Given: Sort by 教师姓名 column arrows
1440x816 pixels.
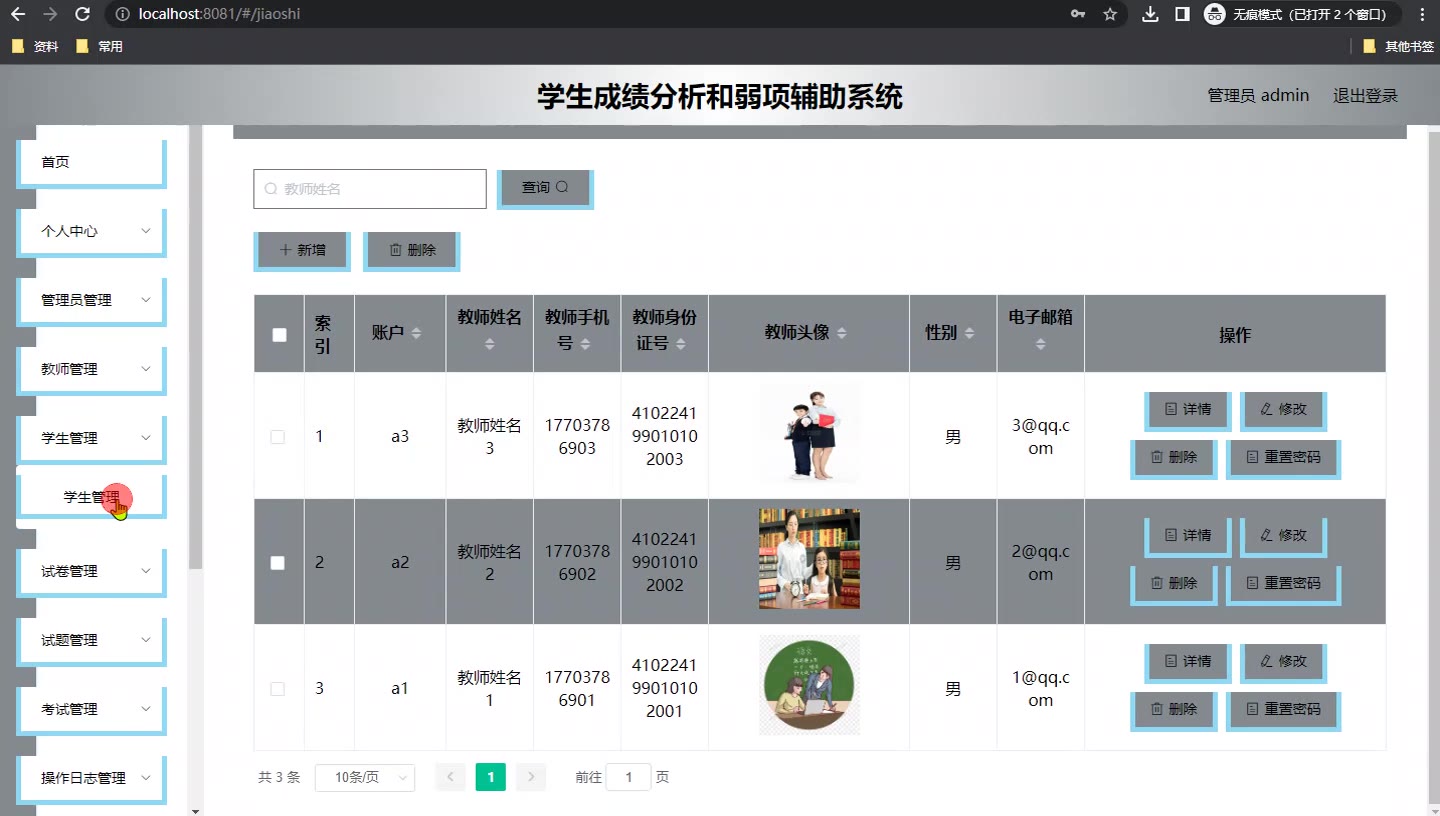Looking at the screenshot, I should 490,344.
